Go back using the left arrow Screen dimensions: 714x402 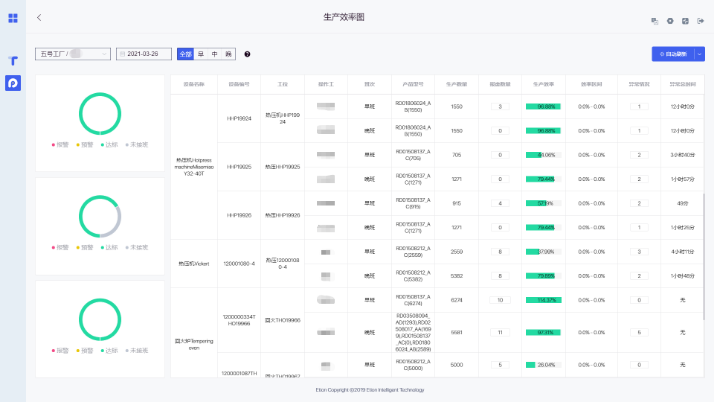[39, 17]
